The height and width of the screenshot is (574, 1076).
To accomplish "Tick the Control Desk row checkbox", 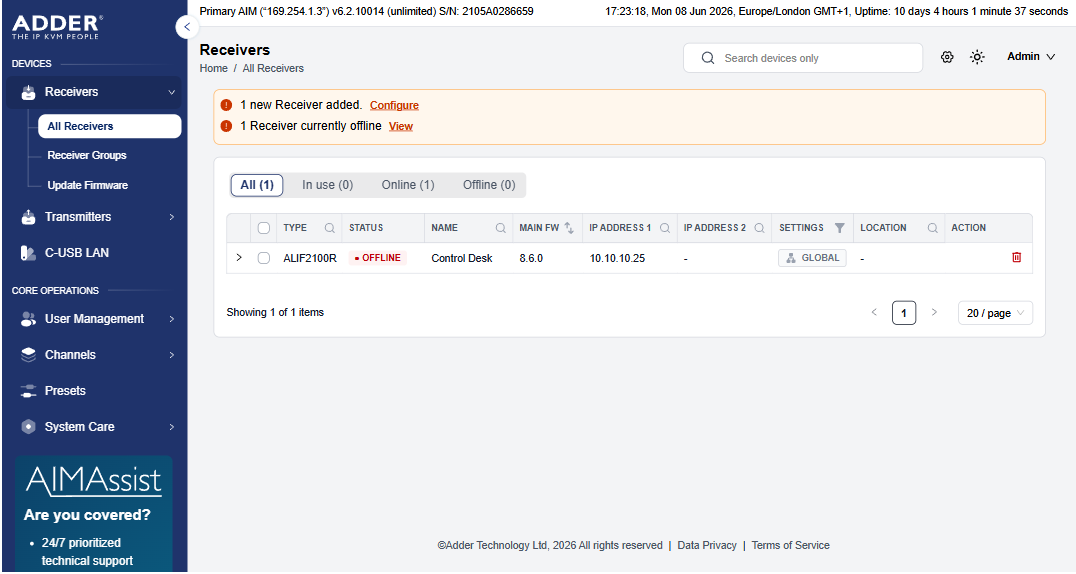I will [x=264, y=258].
